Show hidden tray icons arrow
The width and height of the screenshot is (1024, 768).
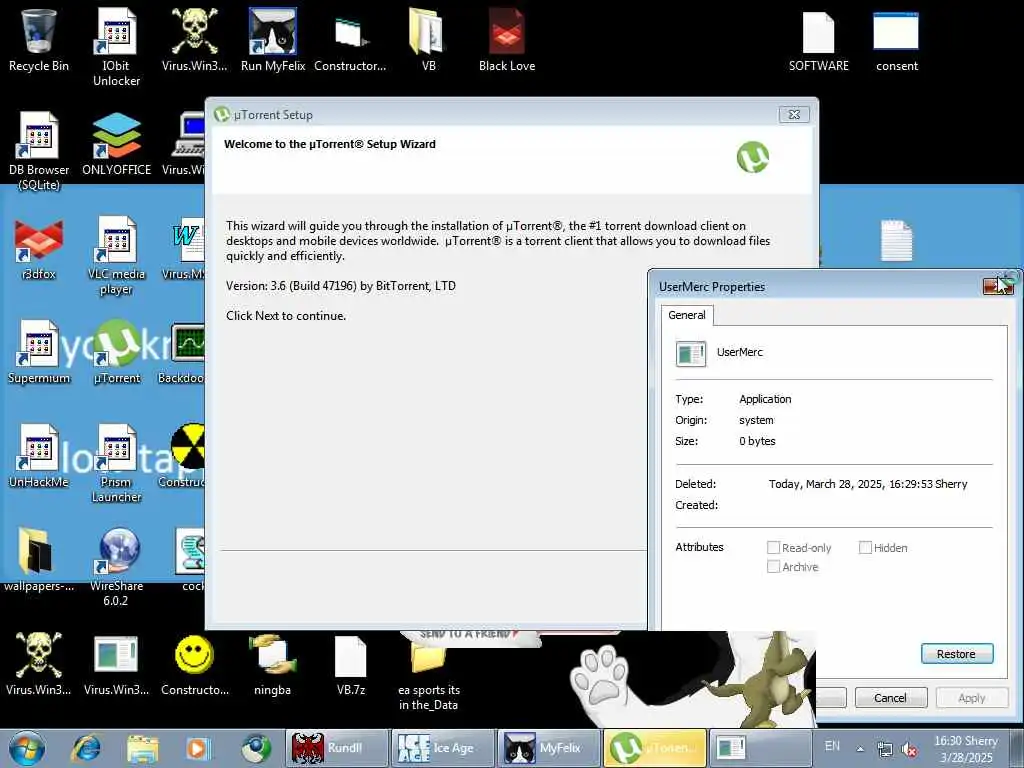click(861, 749)
